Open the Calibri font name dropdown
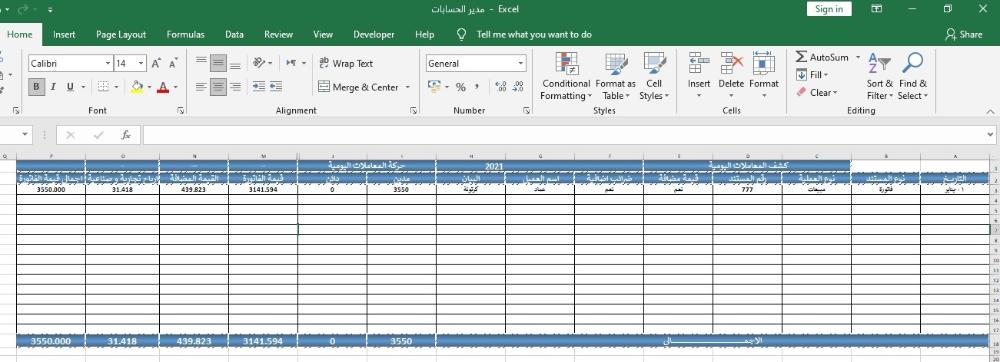1000x362 pixels. pyautogui.click(x=108, y=63)
